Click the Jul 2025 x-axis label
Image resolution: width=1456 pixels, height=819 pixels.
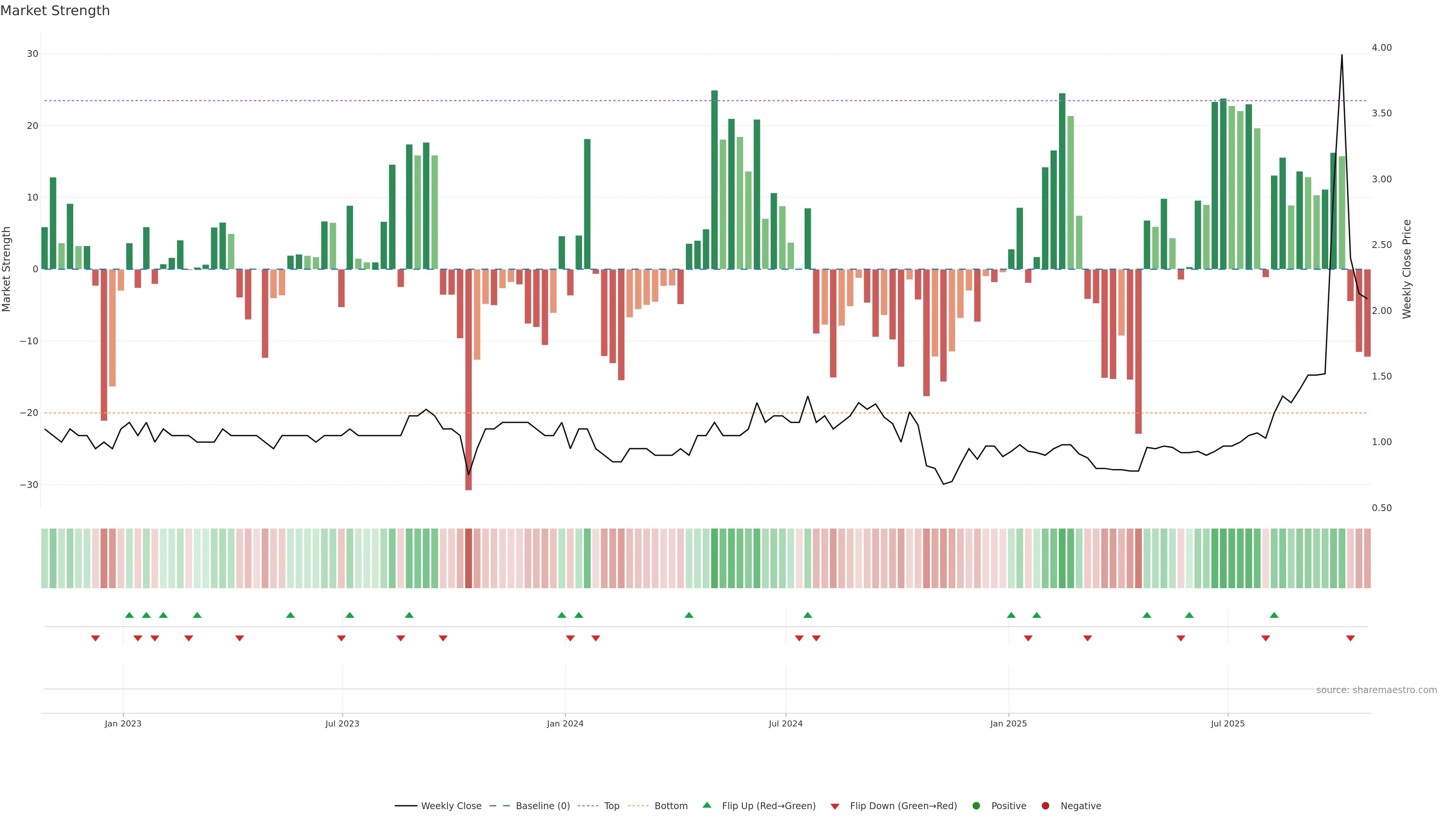(1228, 723)
